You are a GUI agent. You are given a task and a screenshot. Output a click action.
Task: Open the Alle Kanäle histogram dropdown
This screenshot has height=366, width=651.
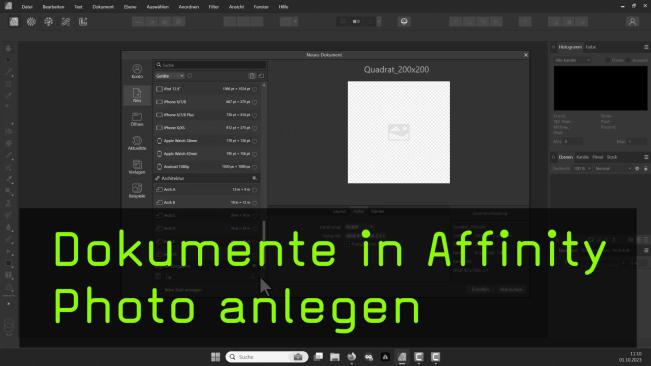pyautogui.click(x=572, y=60)
